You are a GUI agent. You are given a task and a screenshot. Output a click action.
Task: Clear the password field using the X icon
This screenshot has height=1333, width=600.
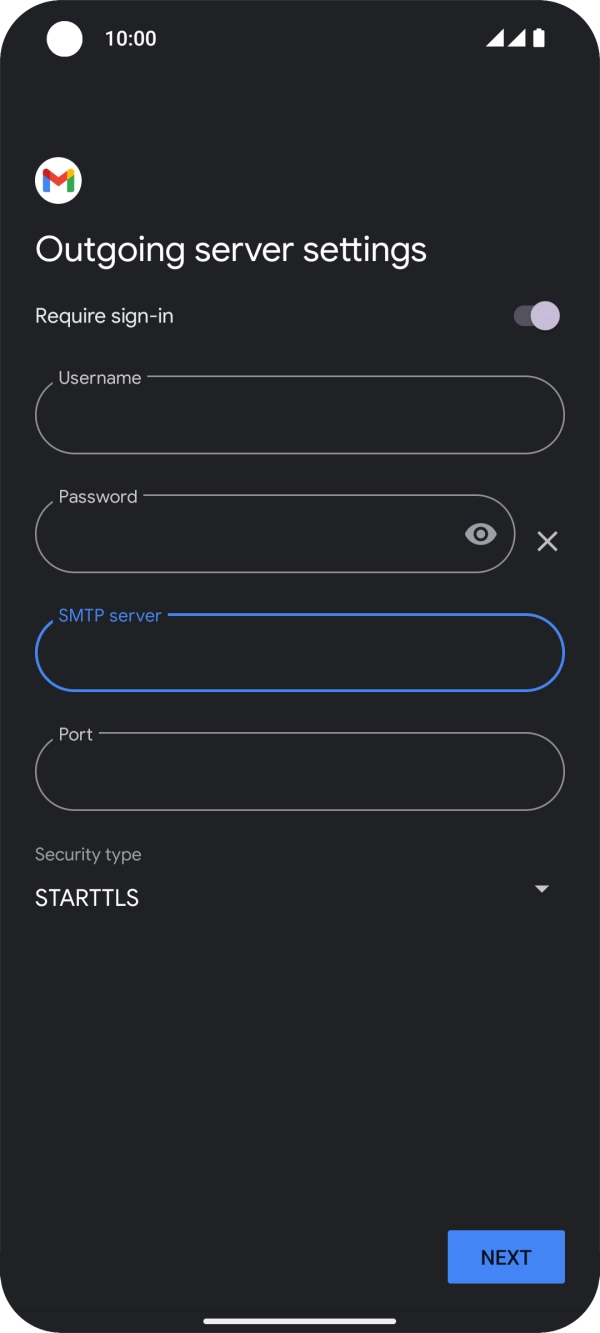click(x=547, y=541)
